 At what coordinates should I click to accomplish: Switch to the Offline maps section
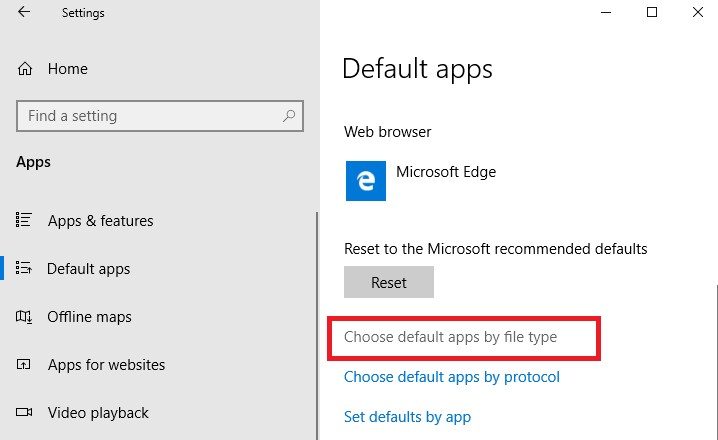coord(89,317)
